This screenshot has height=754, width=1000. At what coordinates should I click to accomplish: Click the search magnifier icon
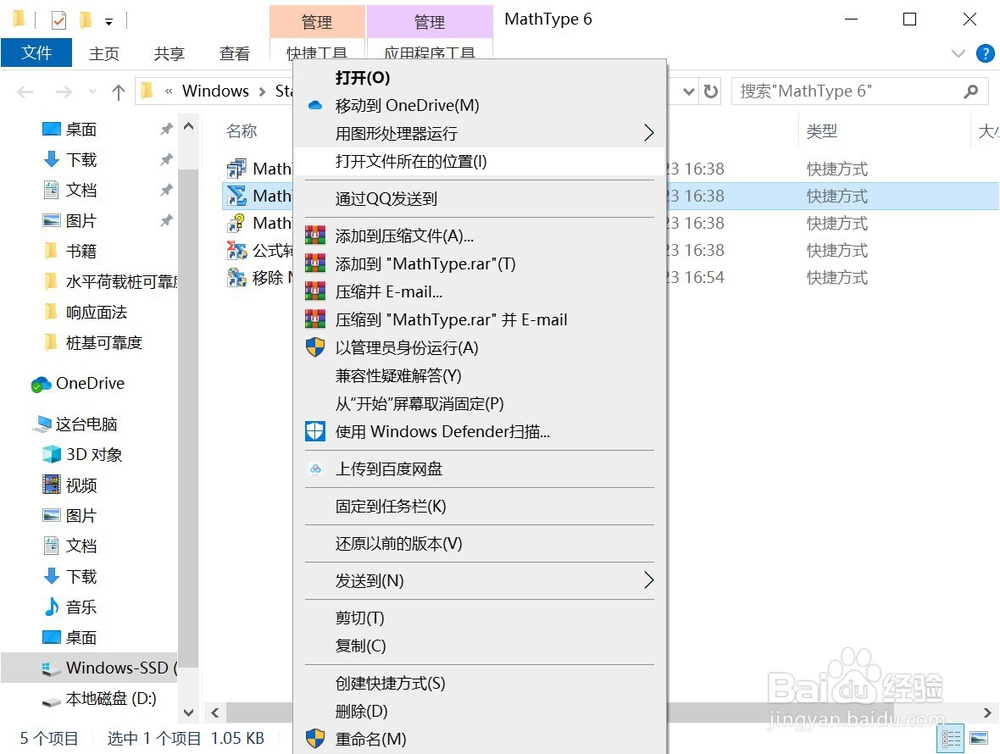(x=971, y=92)
